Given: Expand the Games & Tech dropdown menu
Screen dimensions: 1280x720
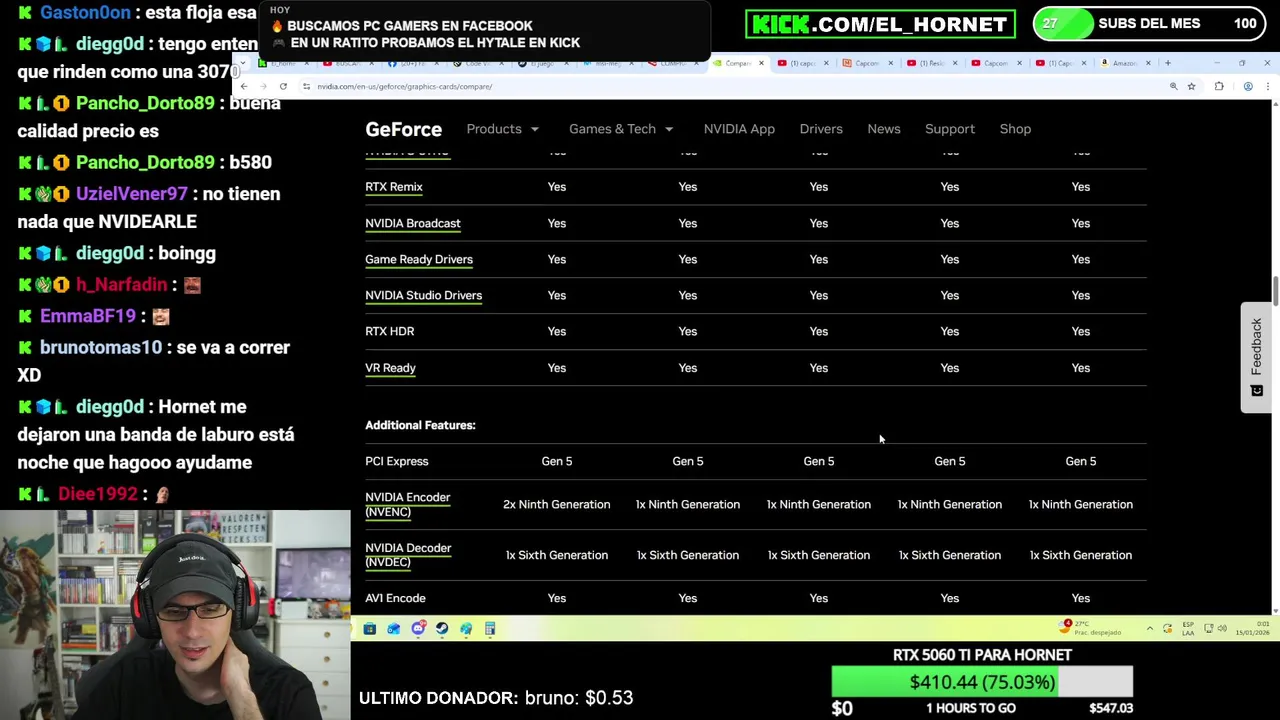Looking at the screenshot, I should pyautogui.click(x=621, y=129).
